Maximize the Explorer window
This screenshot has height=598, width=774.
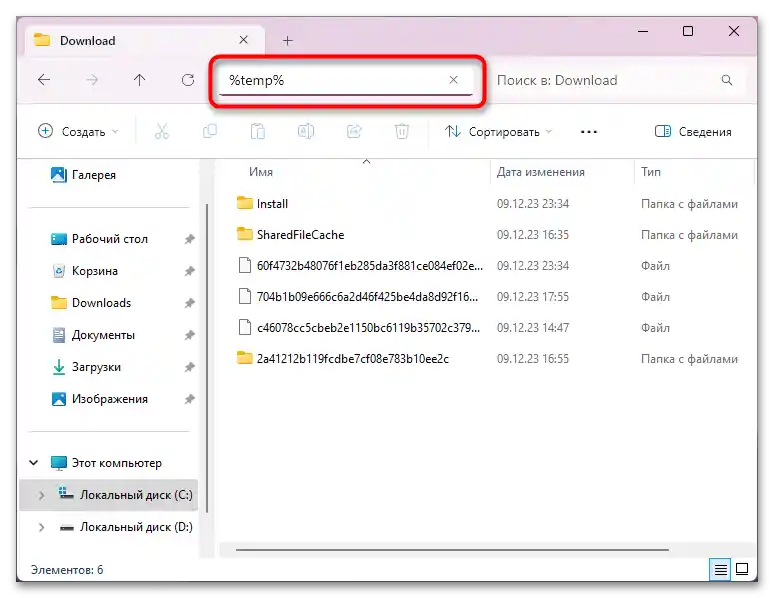[688, 32]
